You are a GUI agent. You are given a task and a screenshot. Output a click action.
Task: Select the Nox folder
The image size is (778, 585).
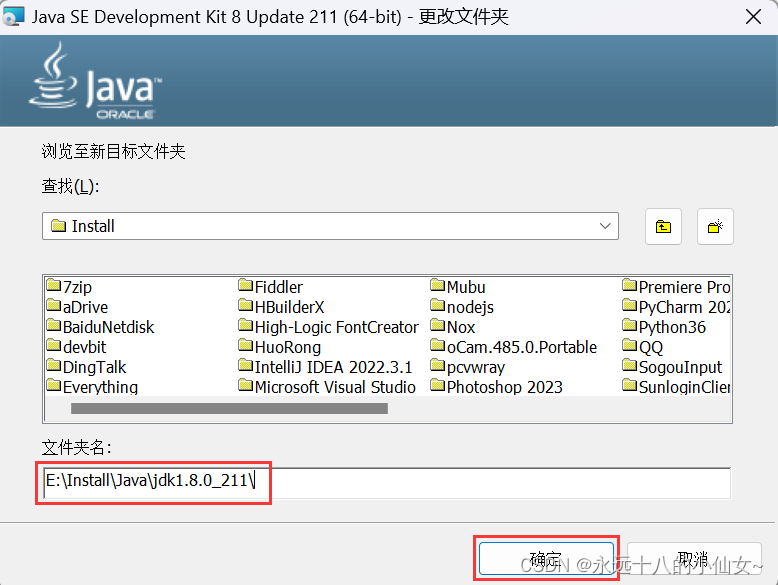(x=453, y=327)
